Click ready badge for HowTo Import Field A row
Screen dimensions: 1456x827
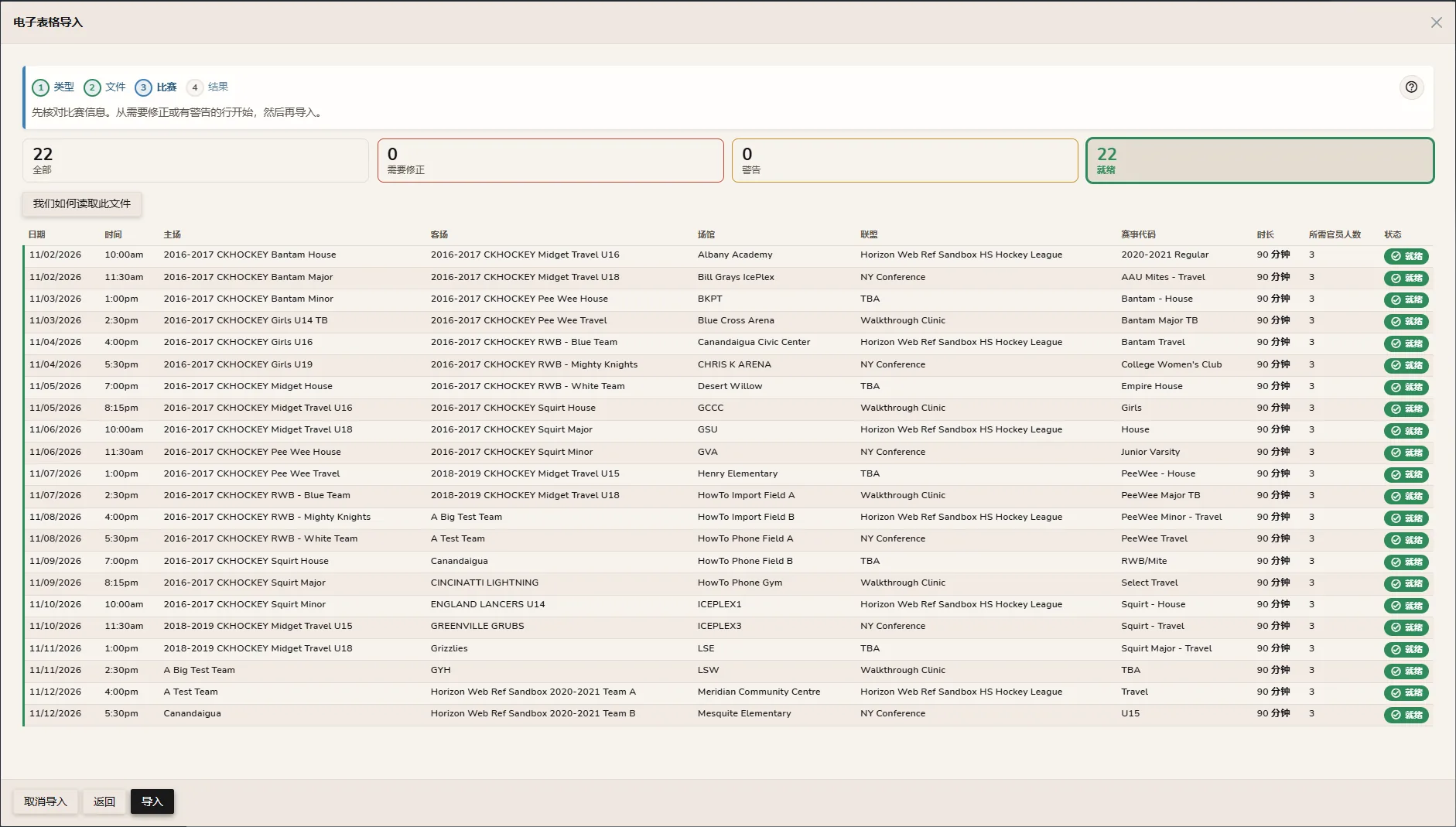pos(1406,496)
